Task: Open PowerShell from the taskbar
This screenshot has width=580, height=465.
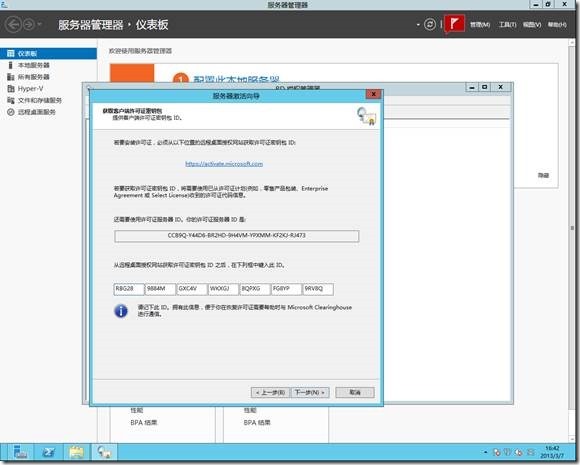Action: coord(48,452)
